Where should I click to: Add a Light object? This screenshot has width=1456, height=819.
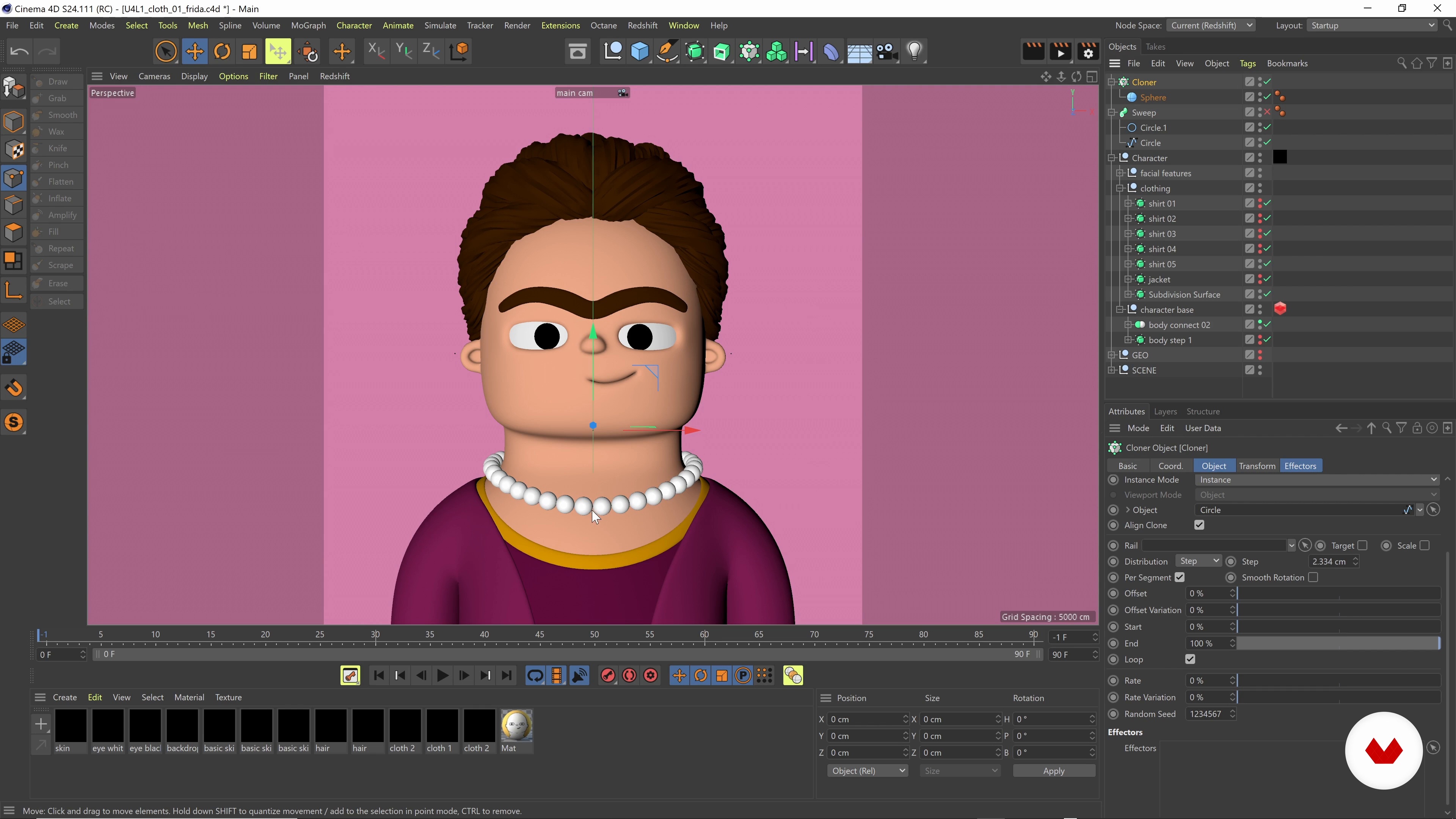[x=915, y=52]
